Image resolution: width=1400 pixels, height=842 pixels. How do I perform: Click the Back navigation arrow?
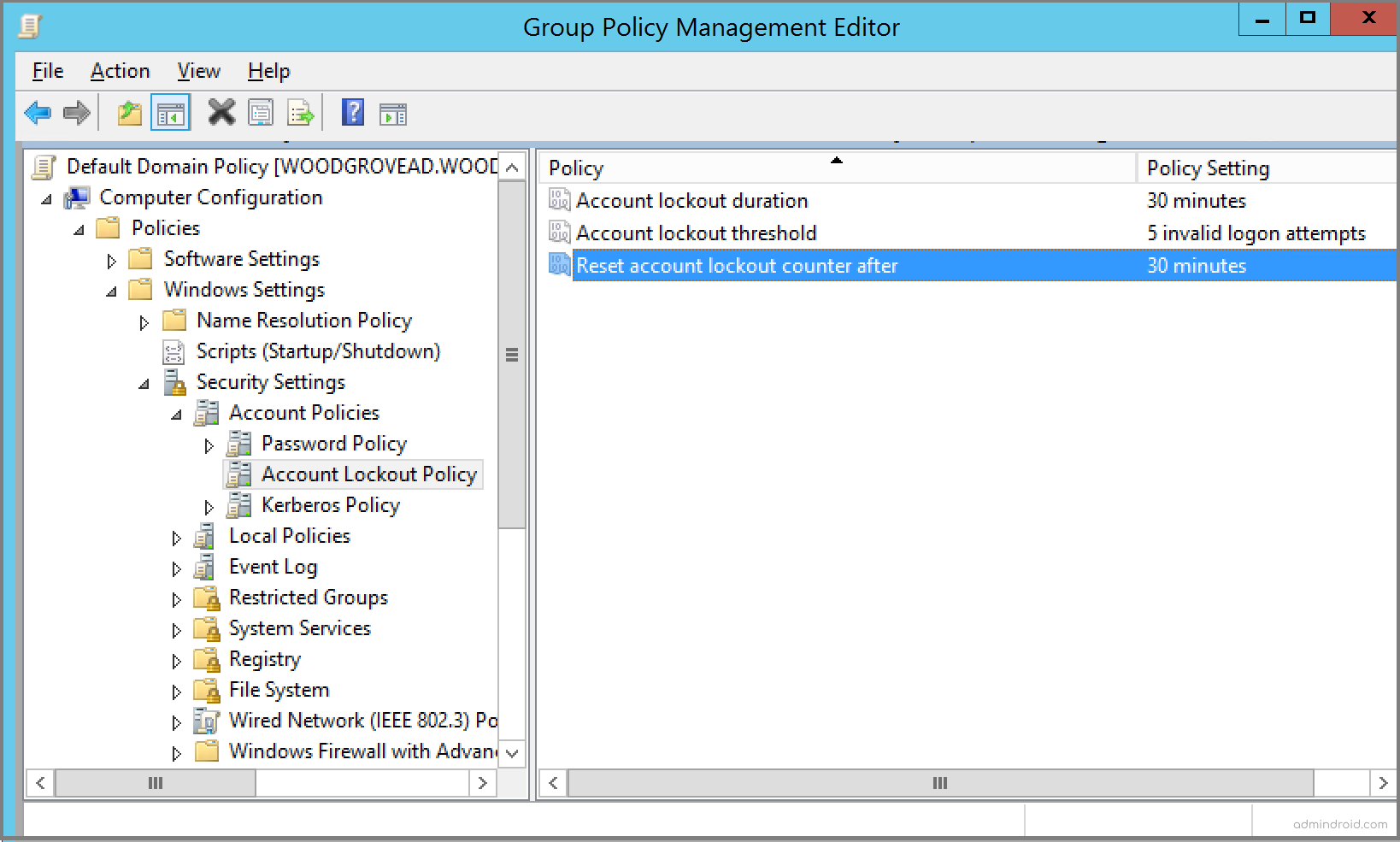click(37, 112)
